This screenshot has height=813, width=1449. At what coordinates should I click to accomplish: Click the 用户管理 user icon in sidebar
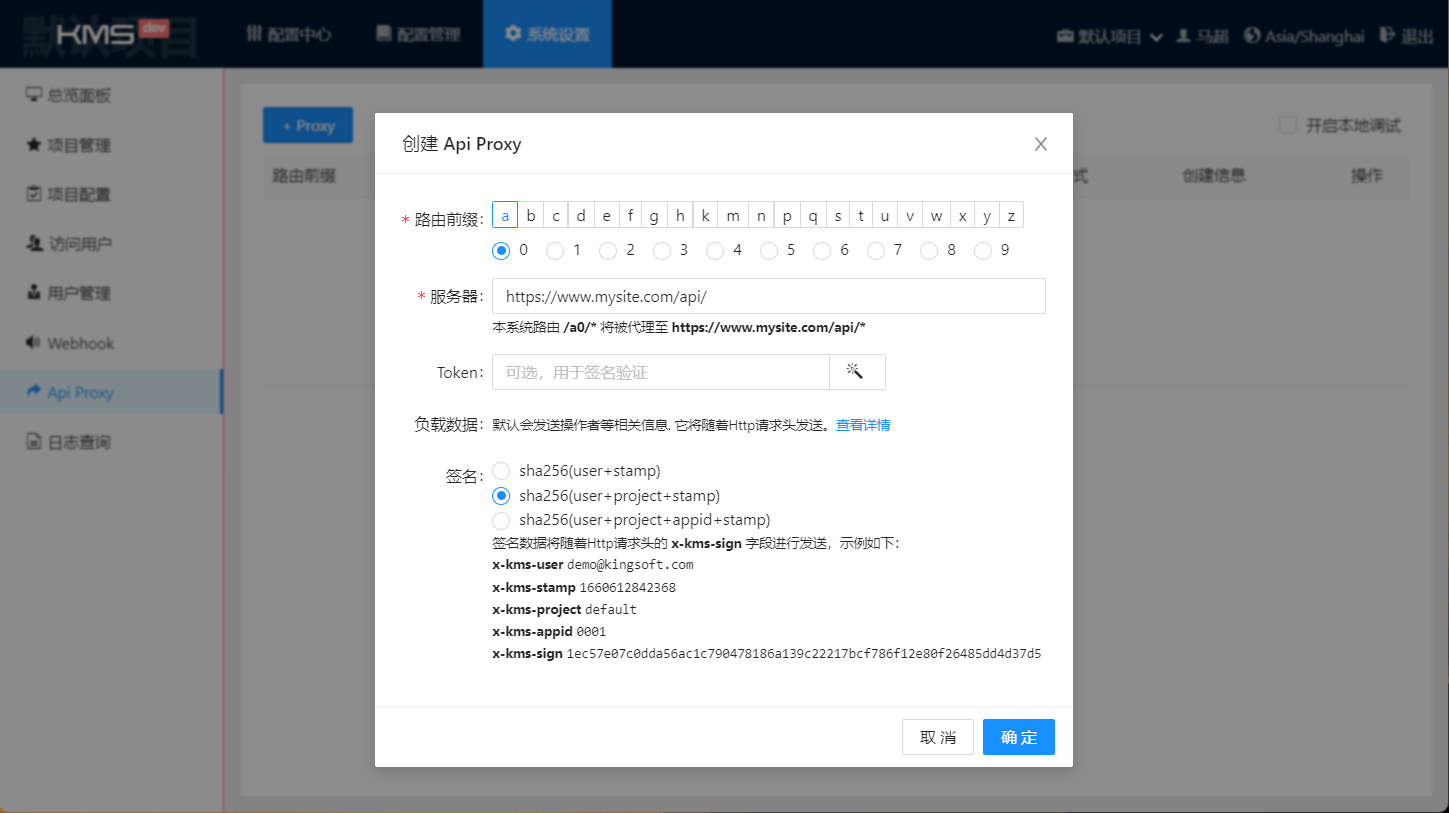[33, 293]
